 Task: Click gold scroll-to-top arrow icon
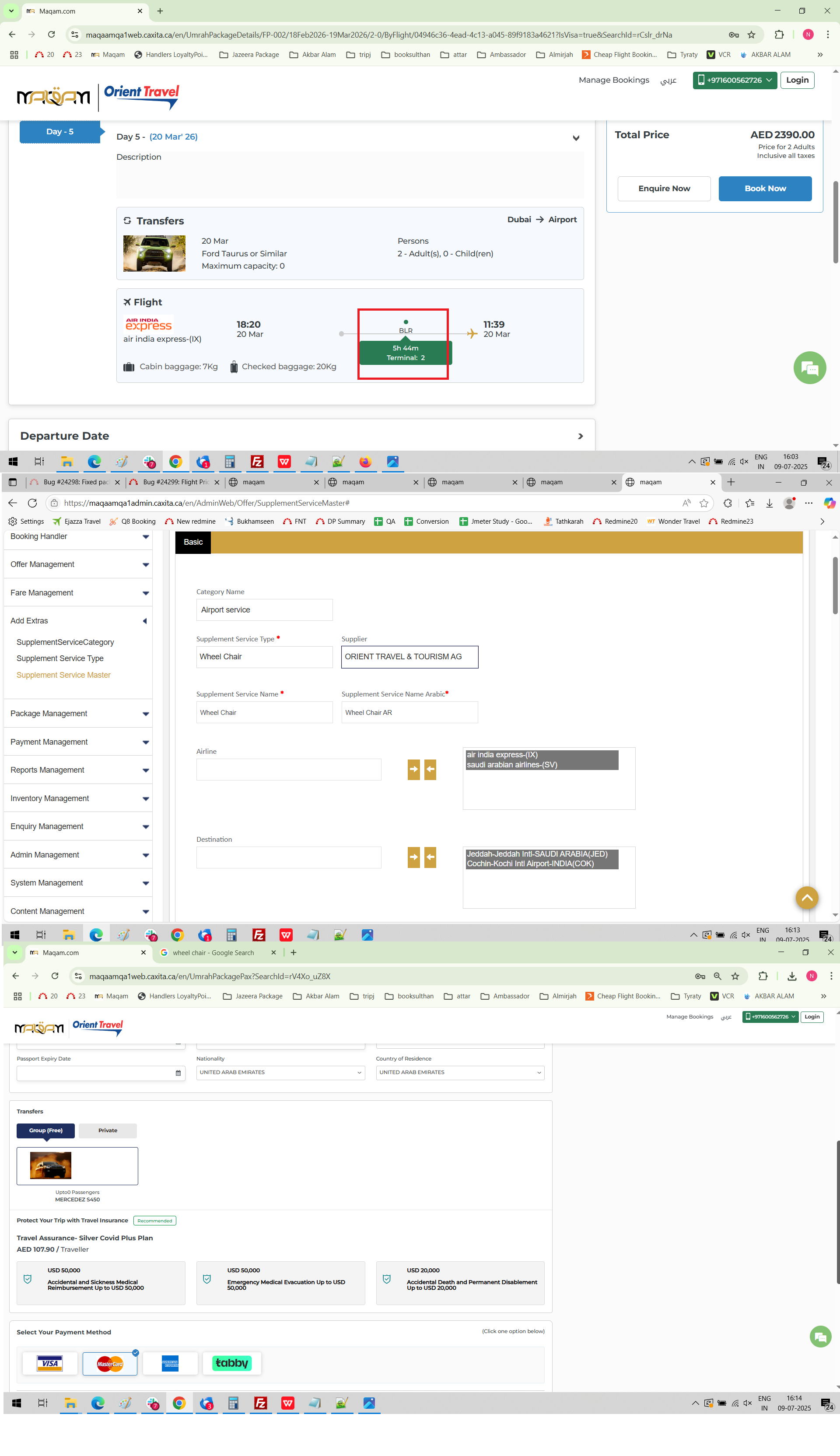[x=807, y=898]
